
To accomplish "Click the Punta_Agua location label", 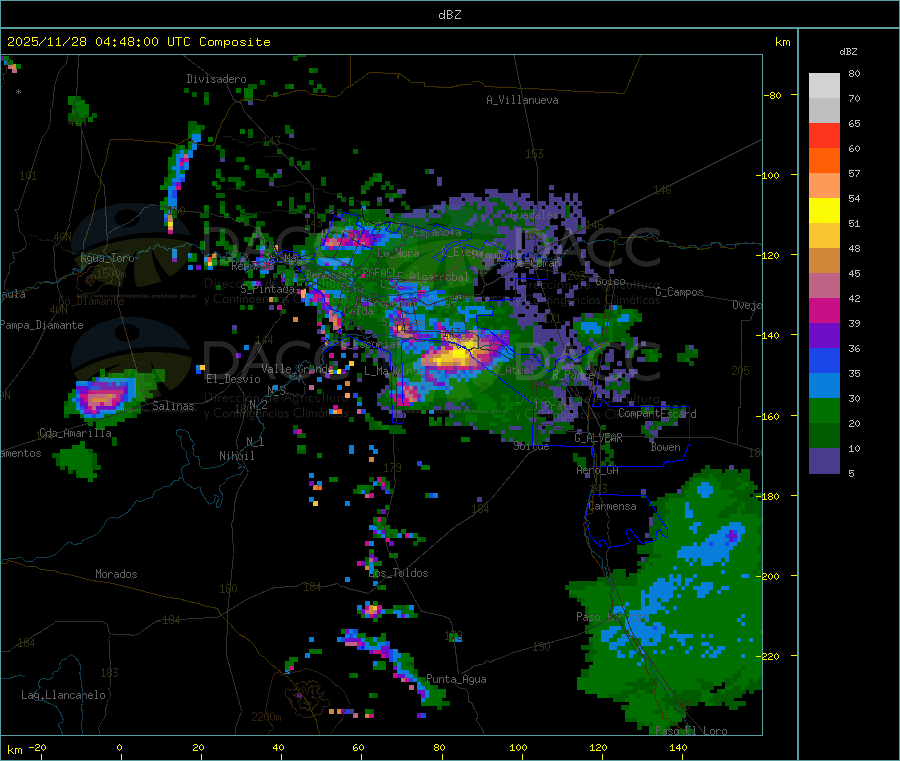I will [x=456, y=679].
